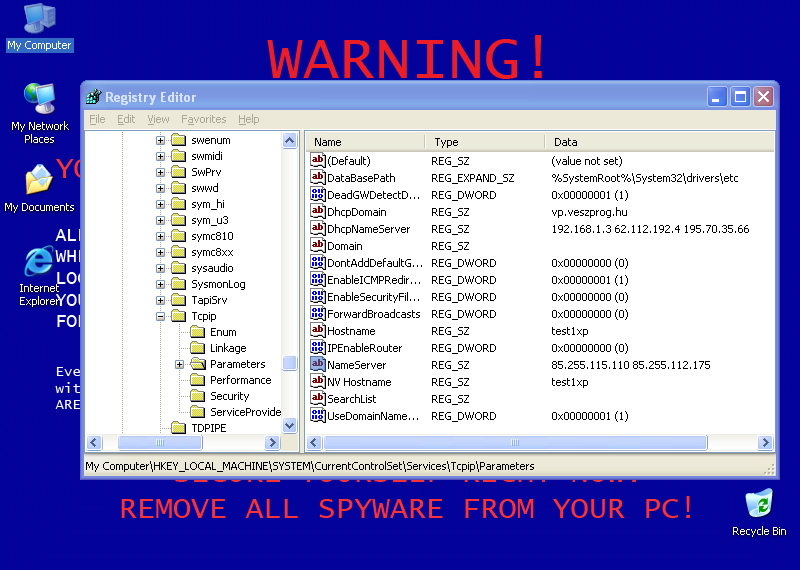Viewport: 800px width, 570px height.
Task: Click the Registry Editor title bar icon
Action: (x=94, y=96)
